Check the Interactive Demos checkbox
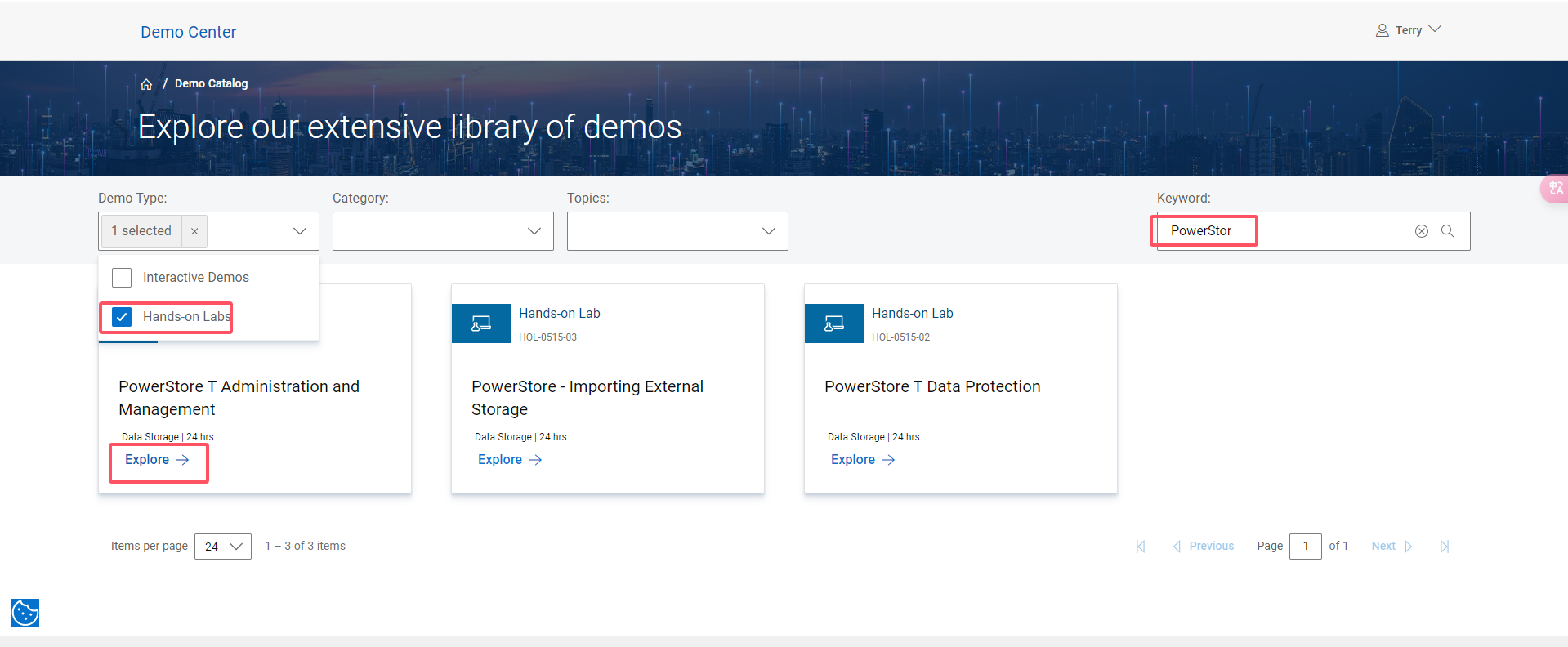The height and width of the screenshot is (647, 1568). coord(122,278)
